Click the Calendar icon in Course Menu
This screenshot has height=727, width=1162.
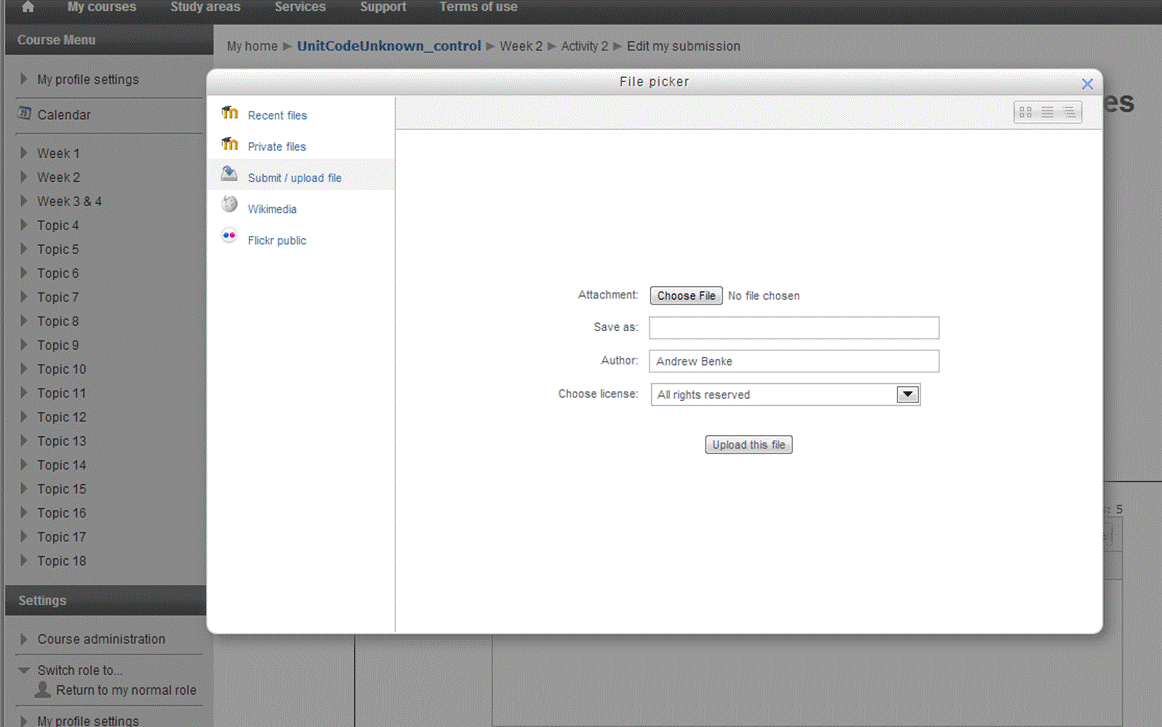[24, 114]
